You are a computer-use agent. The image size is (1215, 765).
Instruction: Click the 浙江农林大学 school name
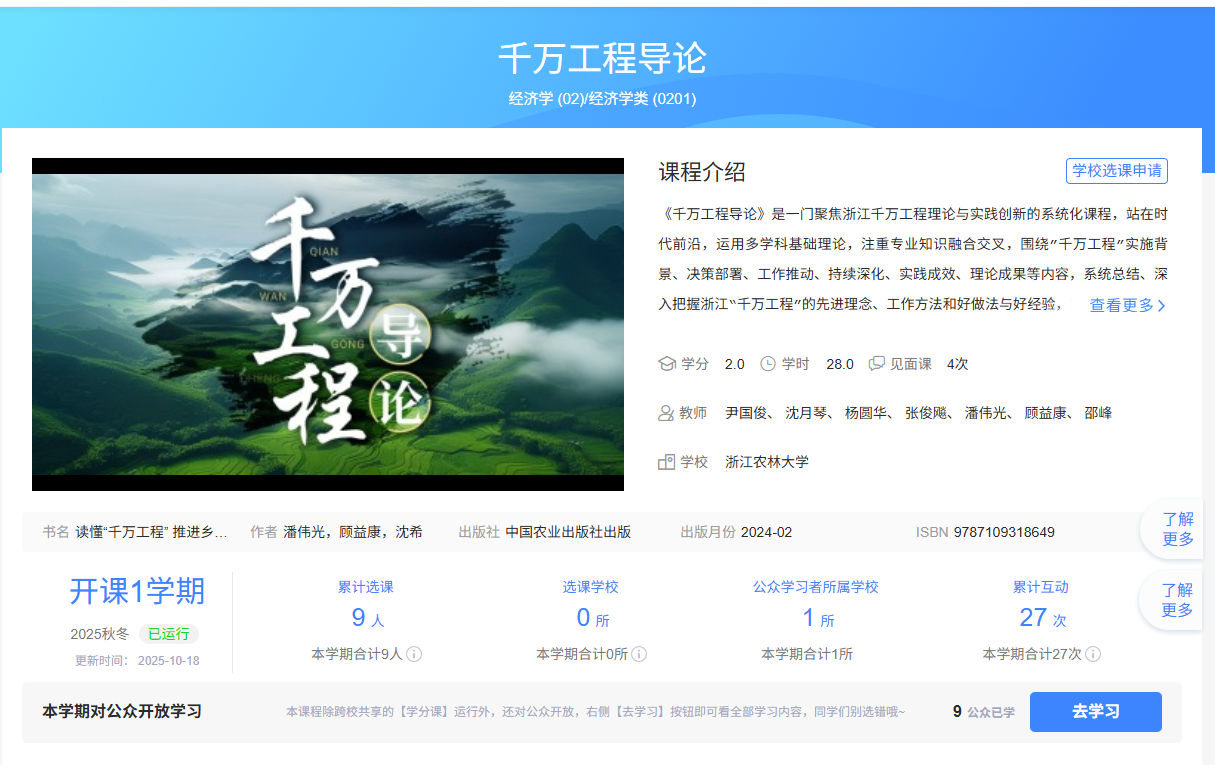point(767,462)
